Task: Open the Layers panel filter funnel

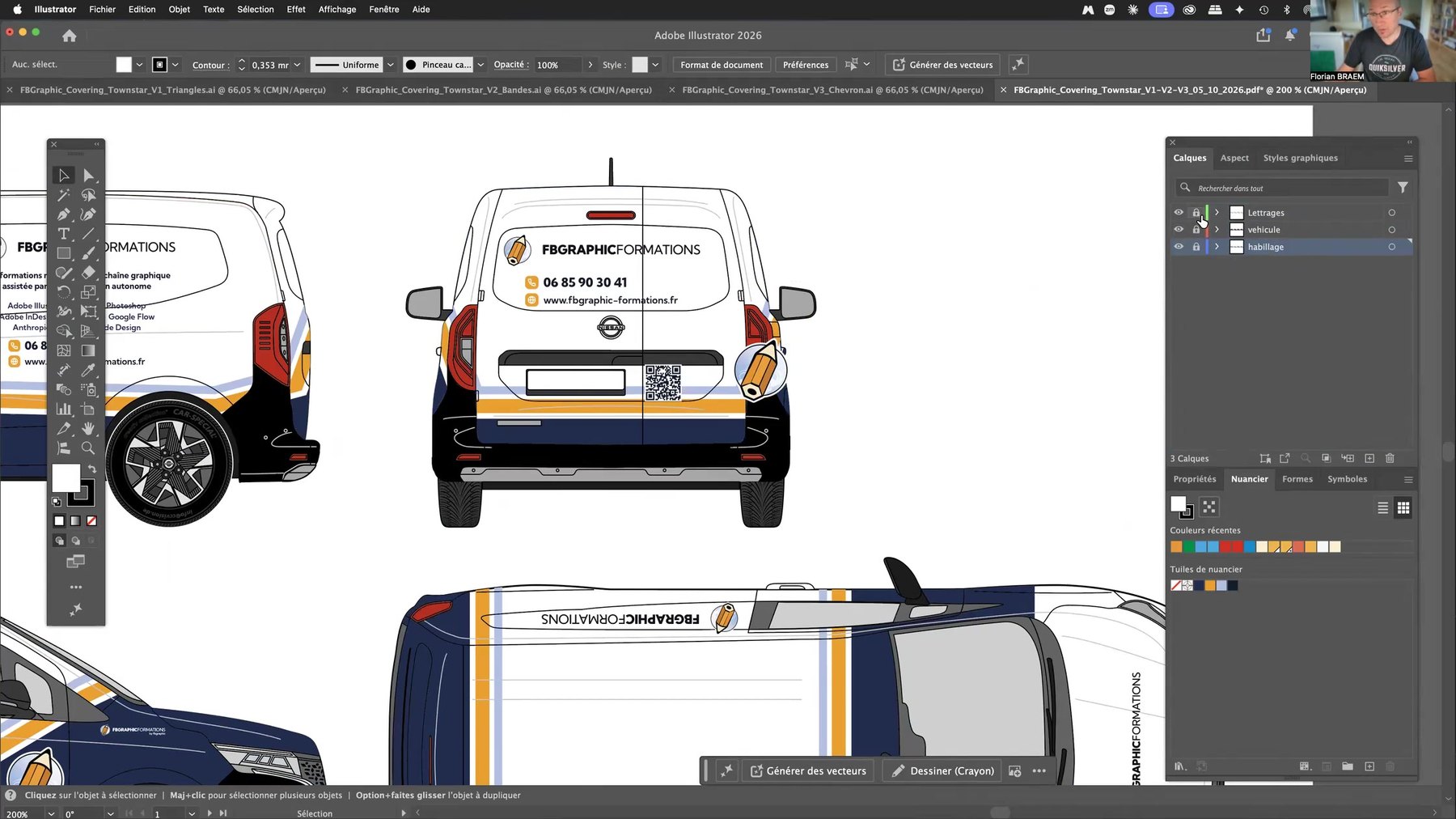Action: pyautogui.click(x=1403, y=187)
